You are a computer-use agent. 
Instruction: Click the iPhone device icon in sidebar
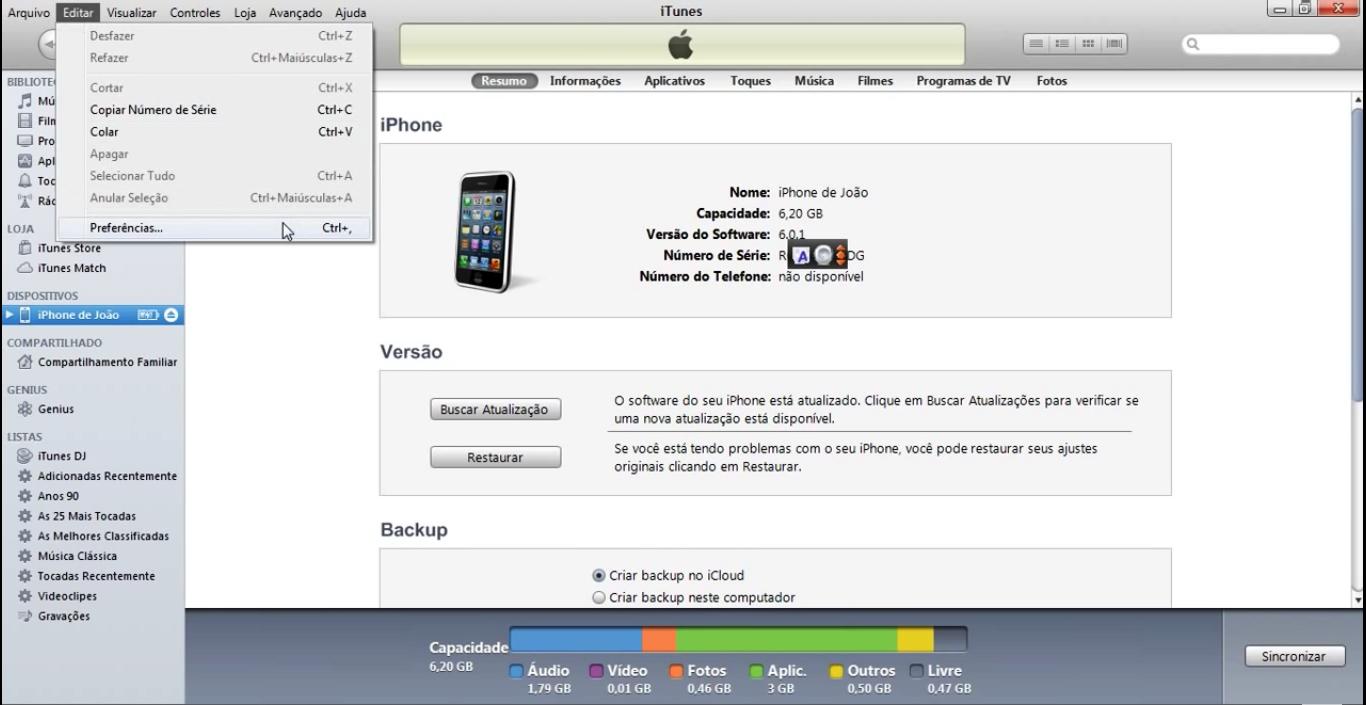click(x=26, y=315)
